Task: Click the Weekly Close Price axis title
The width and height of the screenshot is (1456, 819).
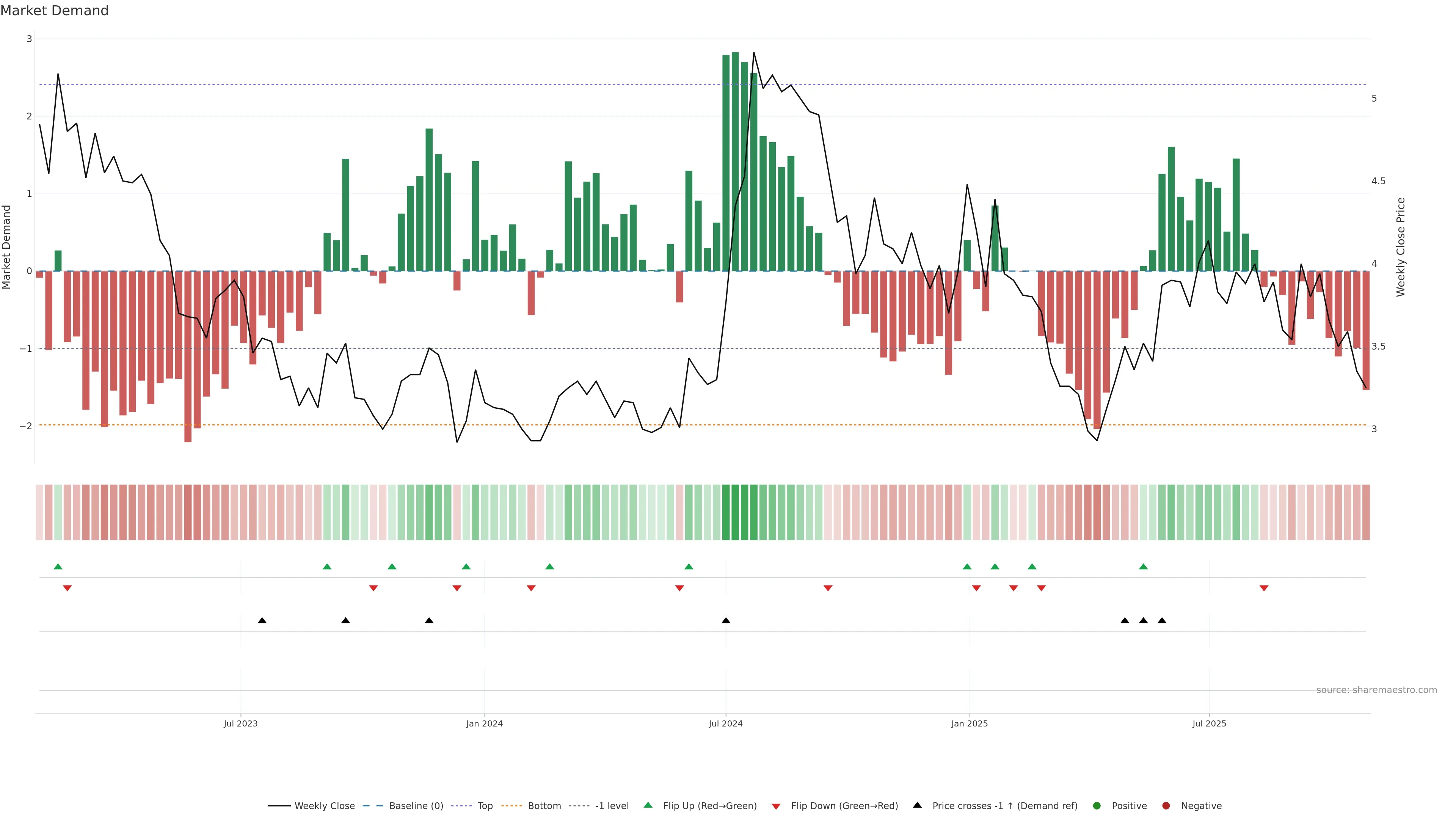Action: point(1401,247)
